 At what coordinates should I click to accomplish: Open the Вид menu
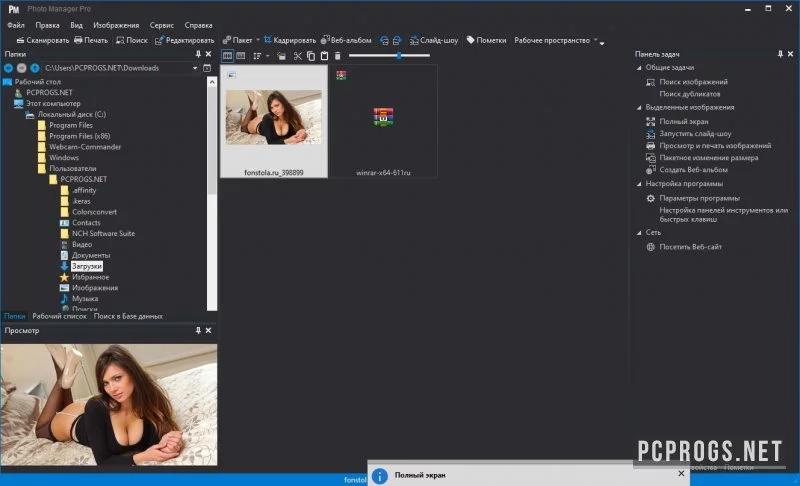[77, 25]
